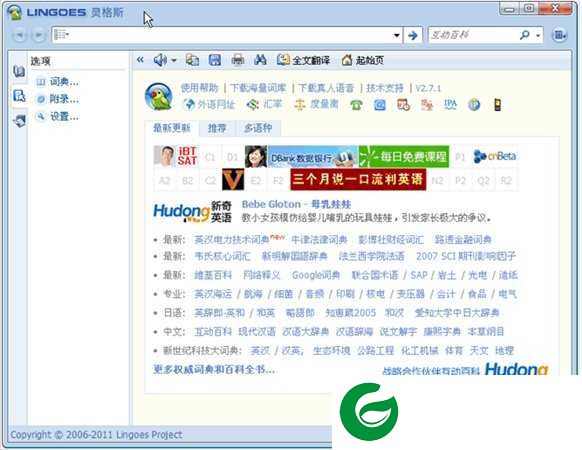Open the 外语网址 appendix
This screenshot has width=582, height=450.
210,105
